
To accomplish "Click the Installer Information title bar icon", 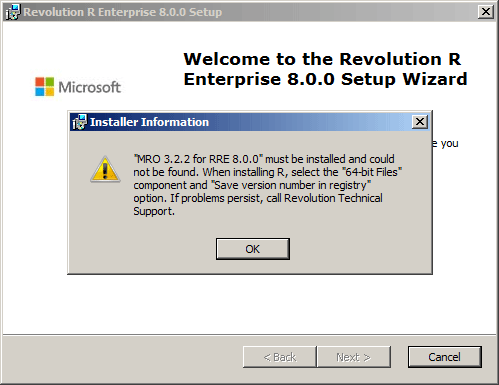I will coord(79,122).
